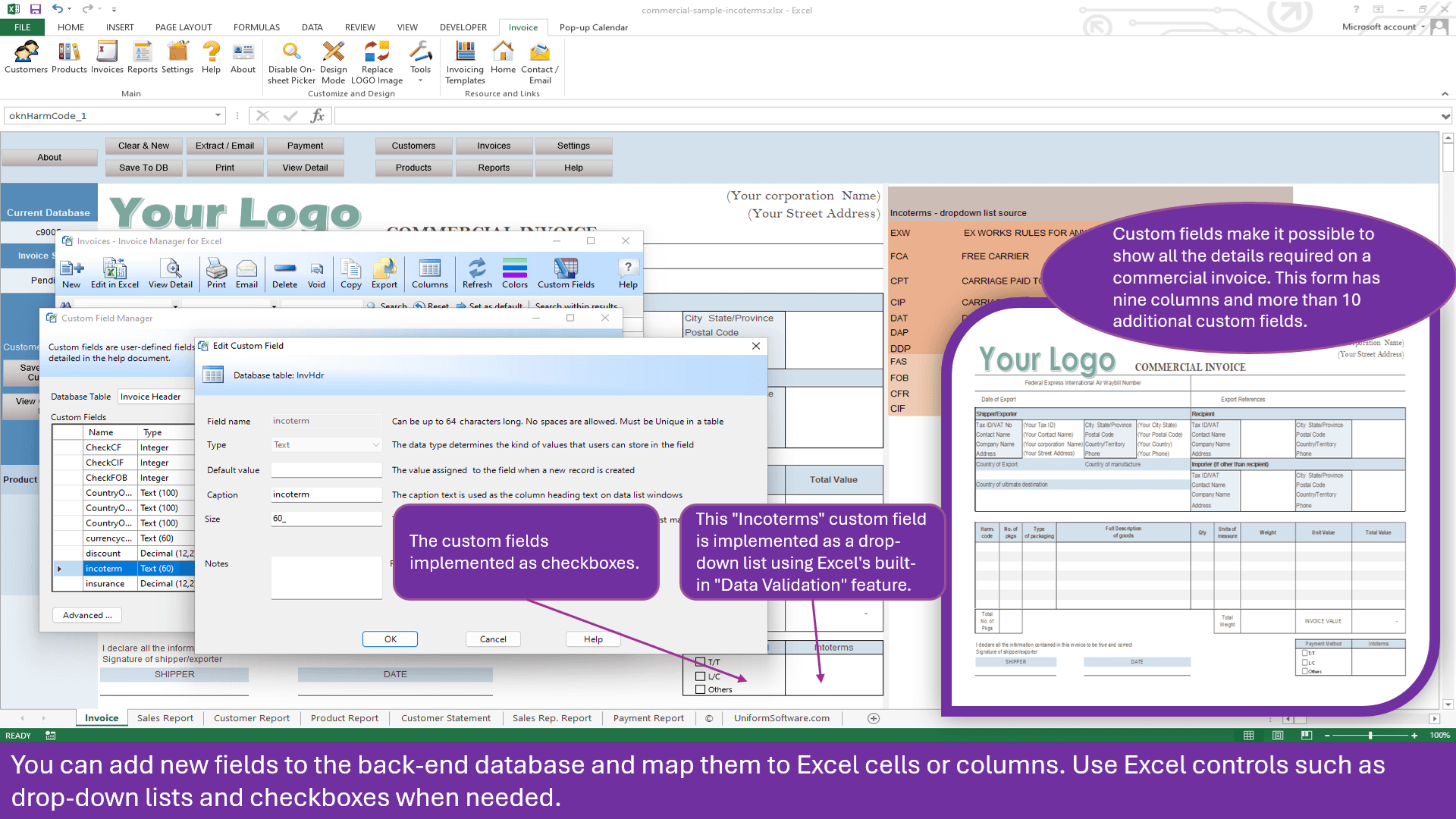Open Reports in the ribbon
Screen dimensions: 1456x819
coord(142,58)
